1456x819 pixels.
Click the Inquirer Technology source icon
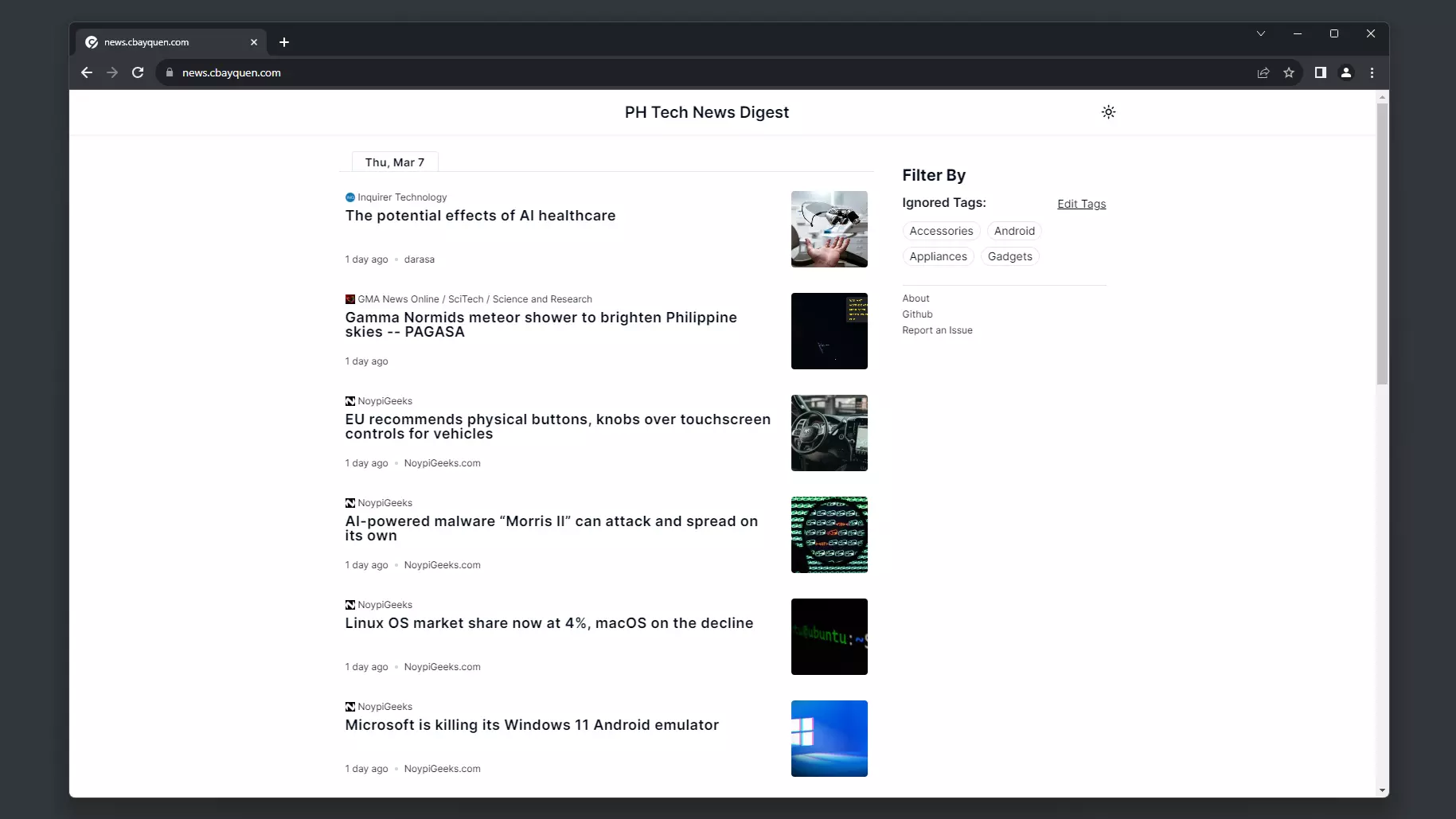[349, 197]
